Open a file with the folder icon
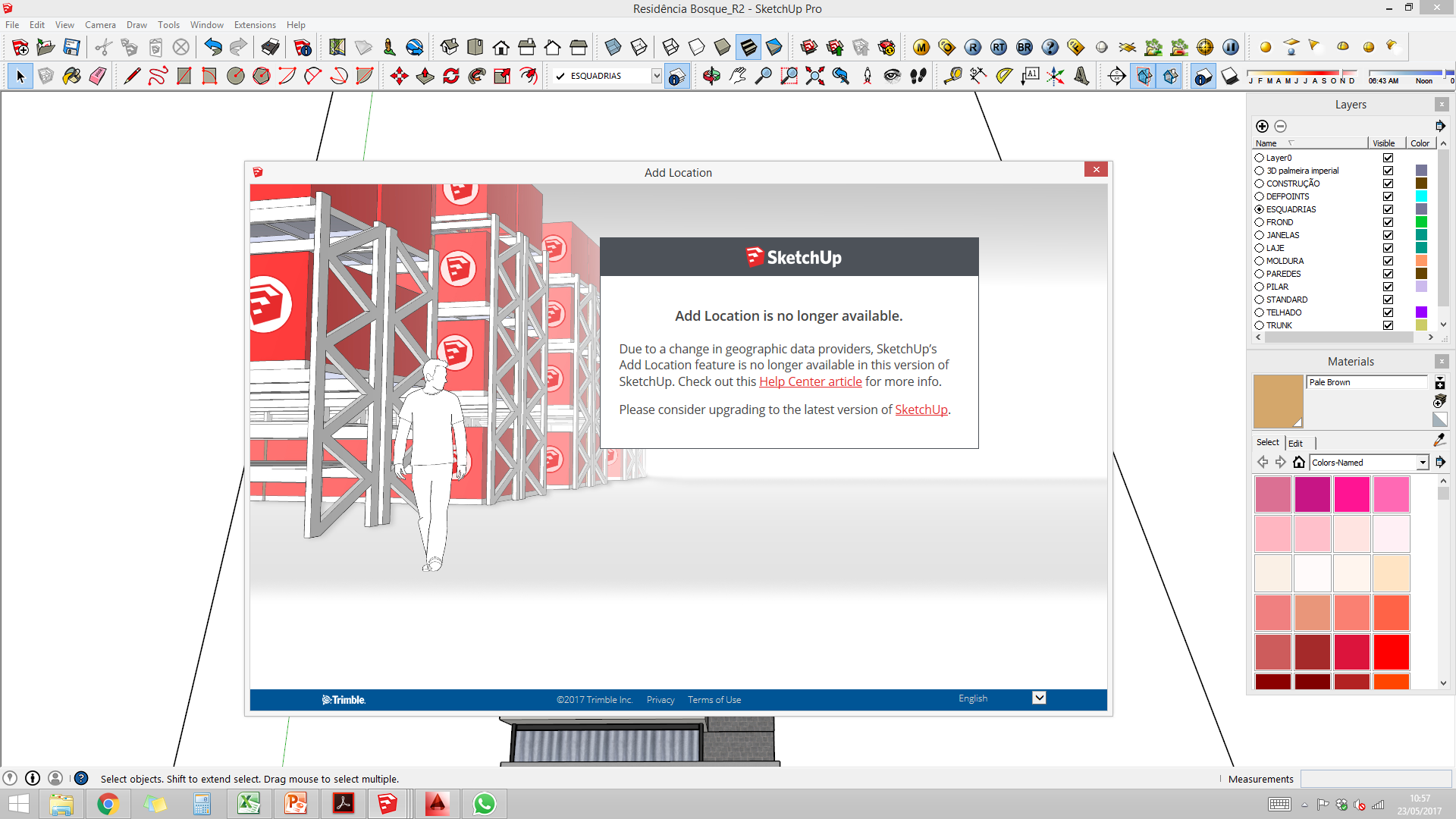 [x=45, y=47]
